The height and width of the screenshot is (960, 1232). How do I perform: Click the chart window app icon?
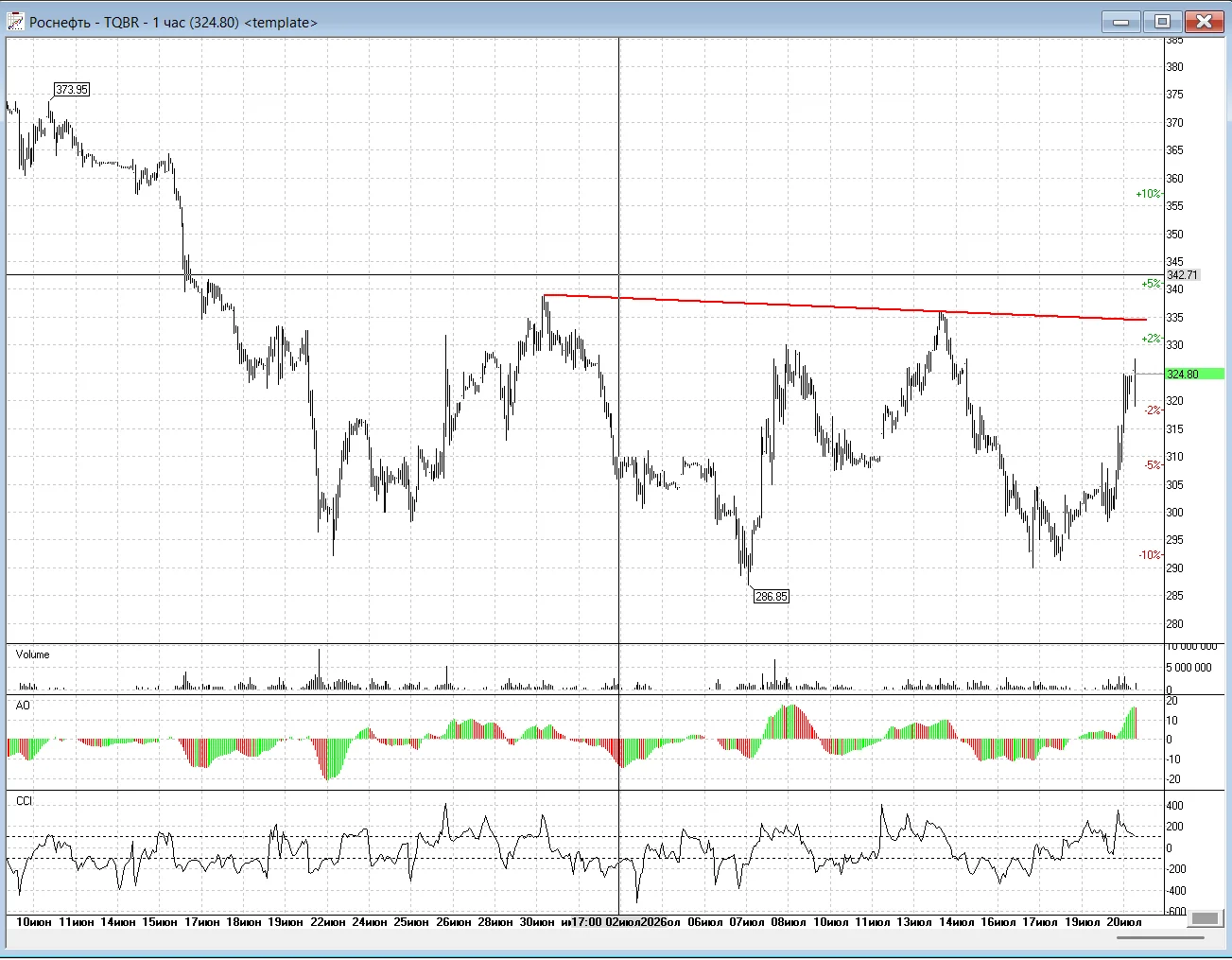pyautogui.click(x=15, y=22)
